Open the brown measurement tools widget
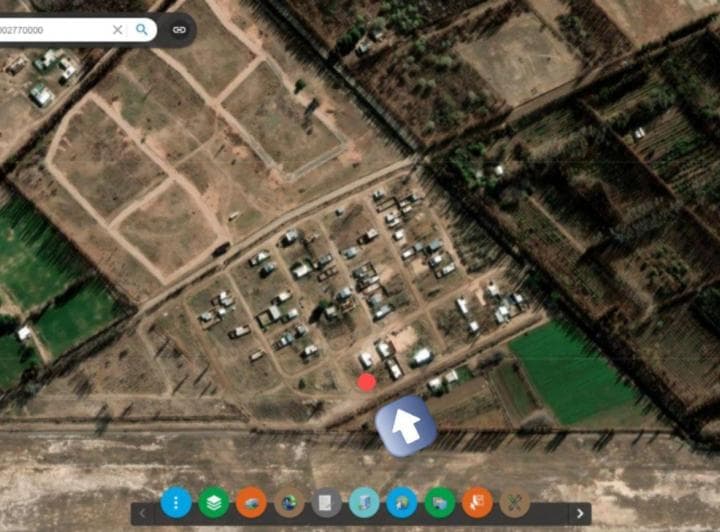This screenshot has height=532, width=720. pos(515,503)
